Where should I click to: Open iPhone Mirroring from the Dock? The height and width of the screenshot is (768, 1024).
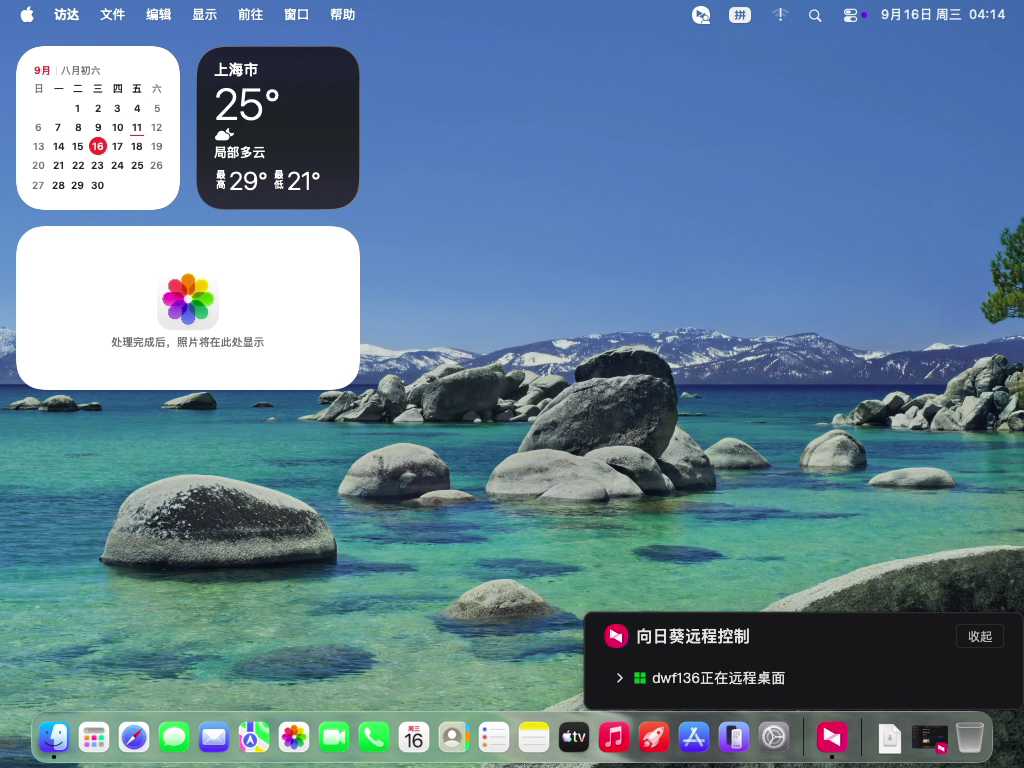pyautogui.click(x=734, y=737)
